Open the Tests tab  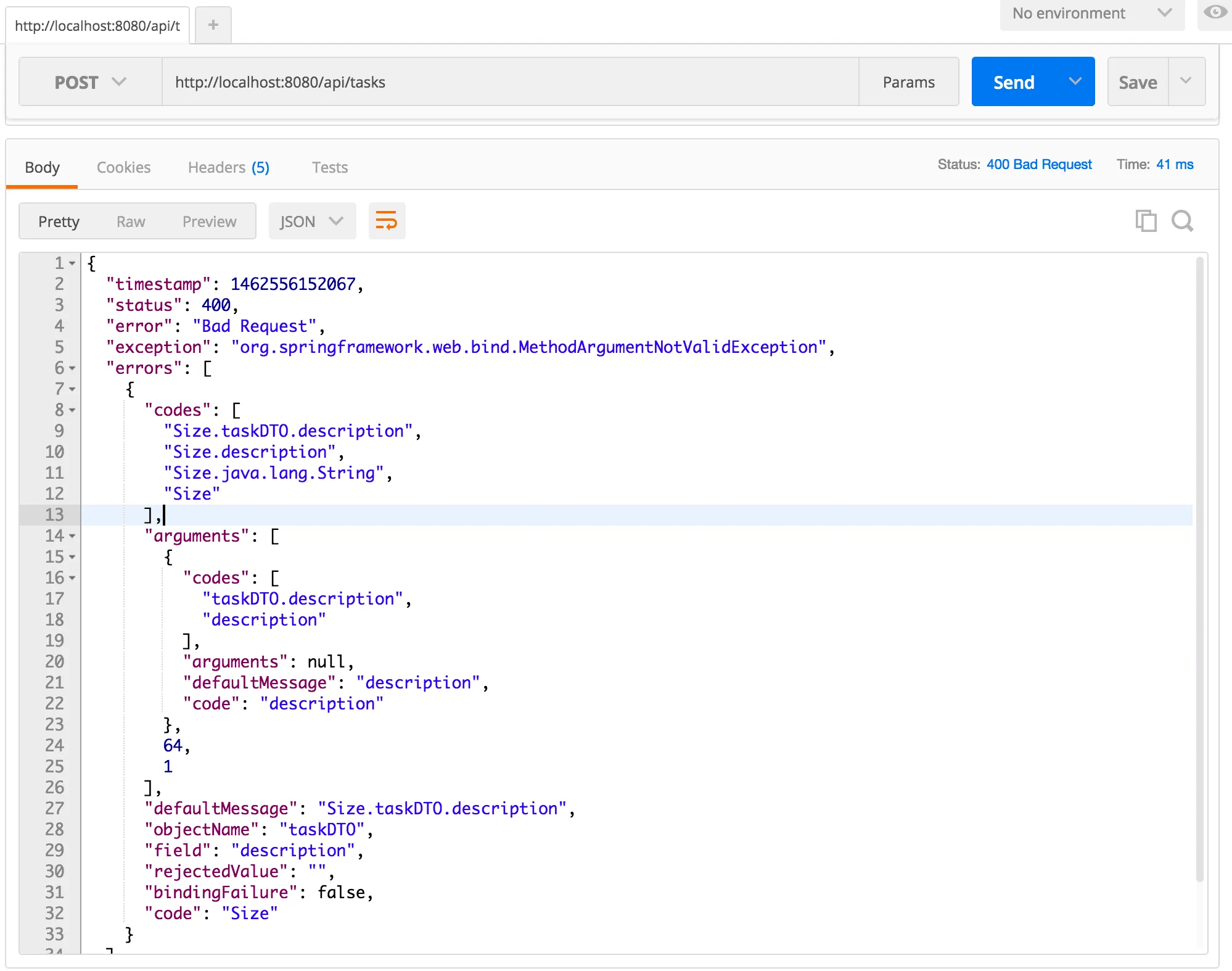point(329,167)
